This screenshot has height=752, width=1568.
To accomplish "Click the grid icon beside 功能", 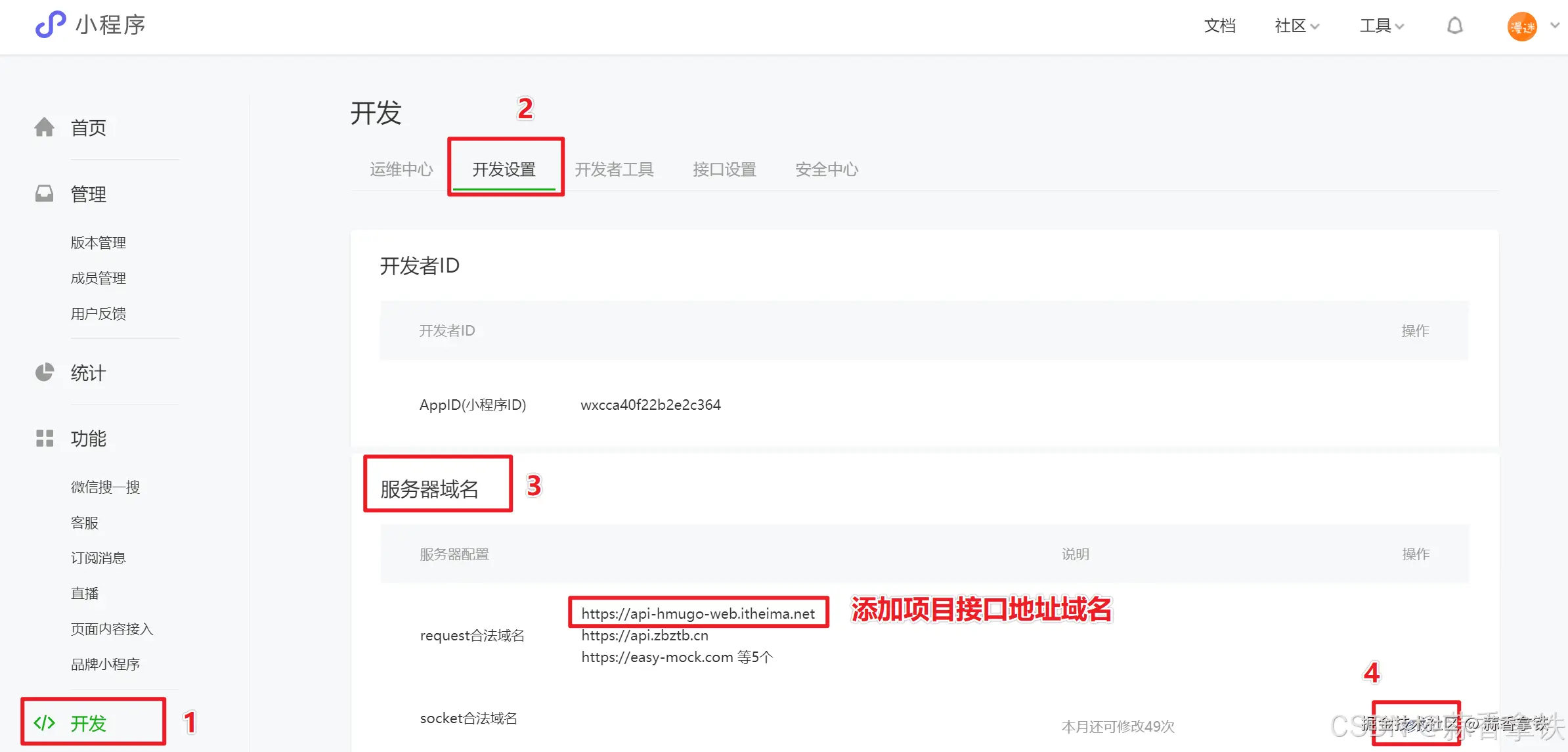I will 44,438.
